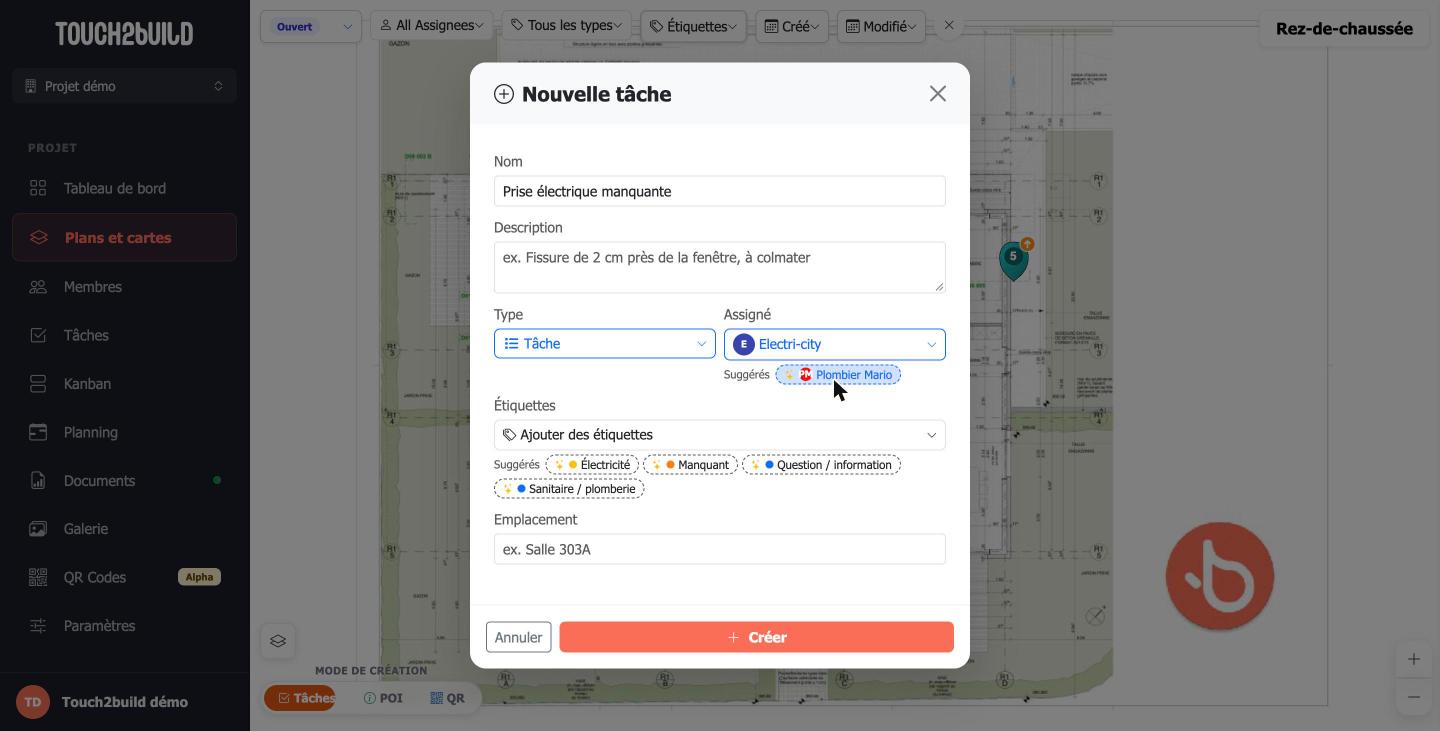The width and height of the screenshot is (1440, 731).
Task: Click the Paramètres sliders icon
Action: point(38,626)
